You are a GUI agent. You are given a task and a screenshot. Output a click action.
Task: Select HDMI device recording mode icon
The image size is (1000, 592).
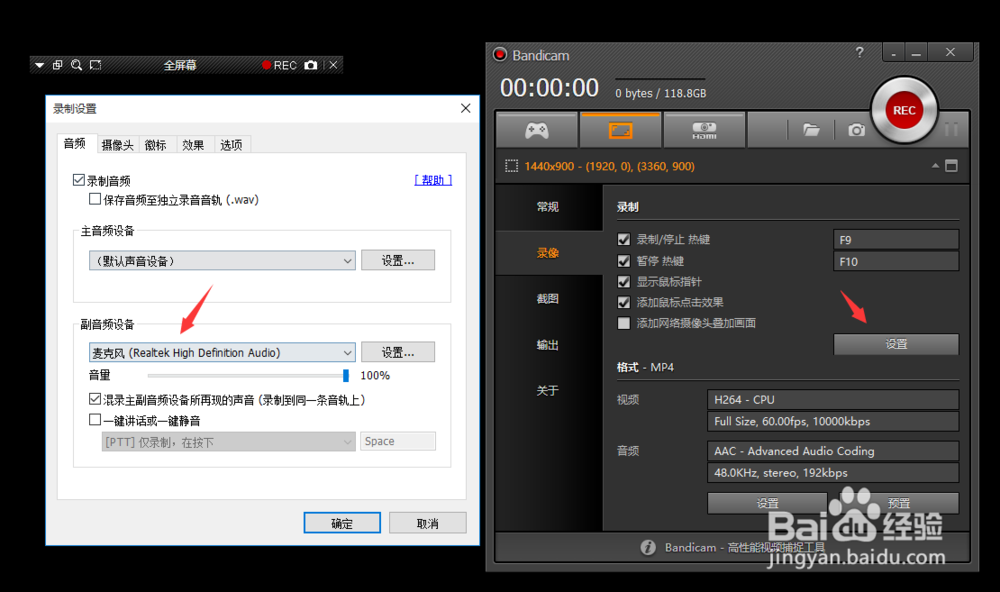[x=704, y=131]
